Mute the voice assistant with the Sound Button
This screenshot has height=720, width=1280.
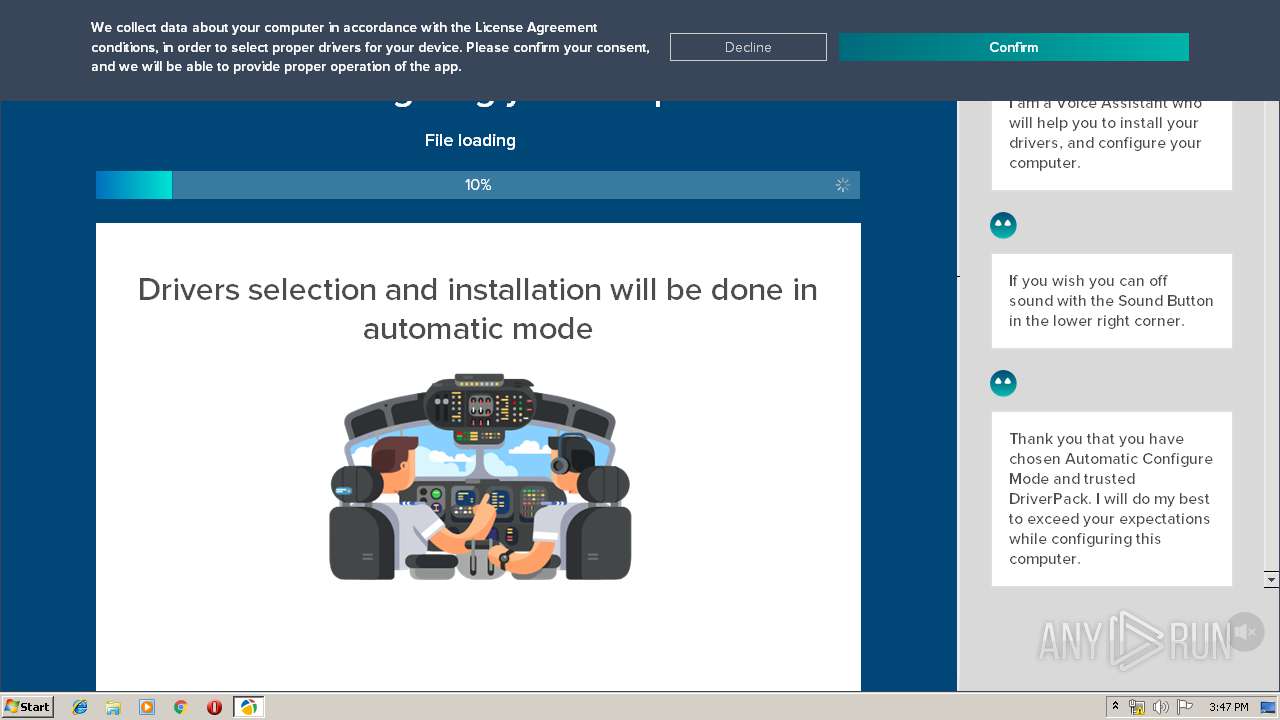[1245, 632]
